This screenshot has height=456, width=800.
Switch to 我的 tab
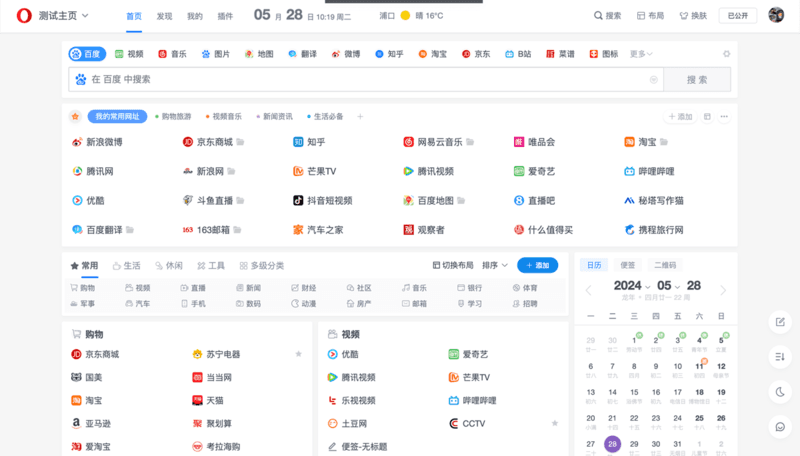tap(195, 16)
